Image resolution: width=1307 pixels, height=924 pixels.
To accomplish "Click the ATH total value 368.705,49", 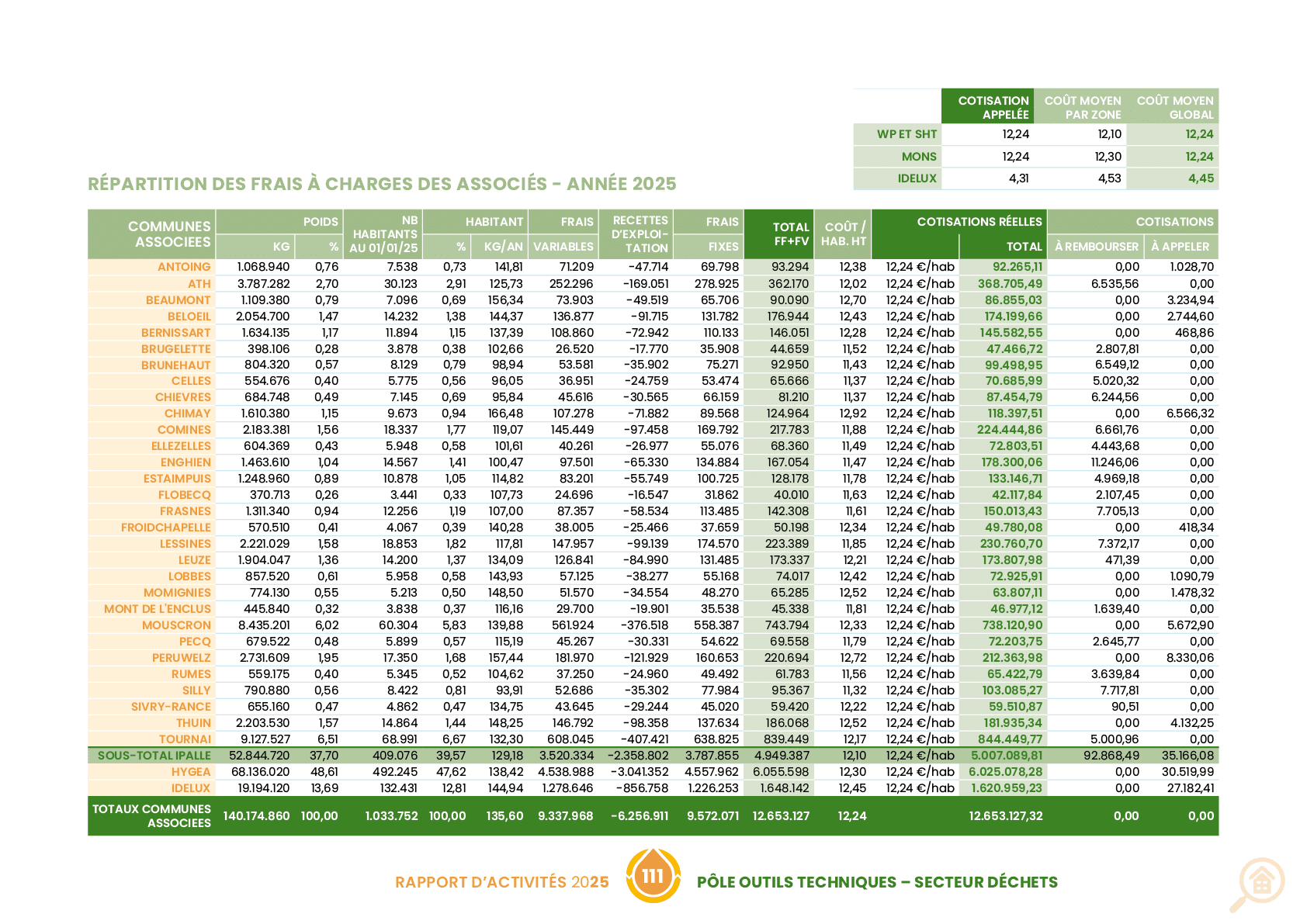I will (x=1010, y=284).
